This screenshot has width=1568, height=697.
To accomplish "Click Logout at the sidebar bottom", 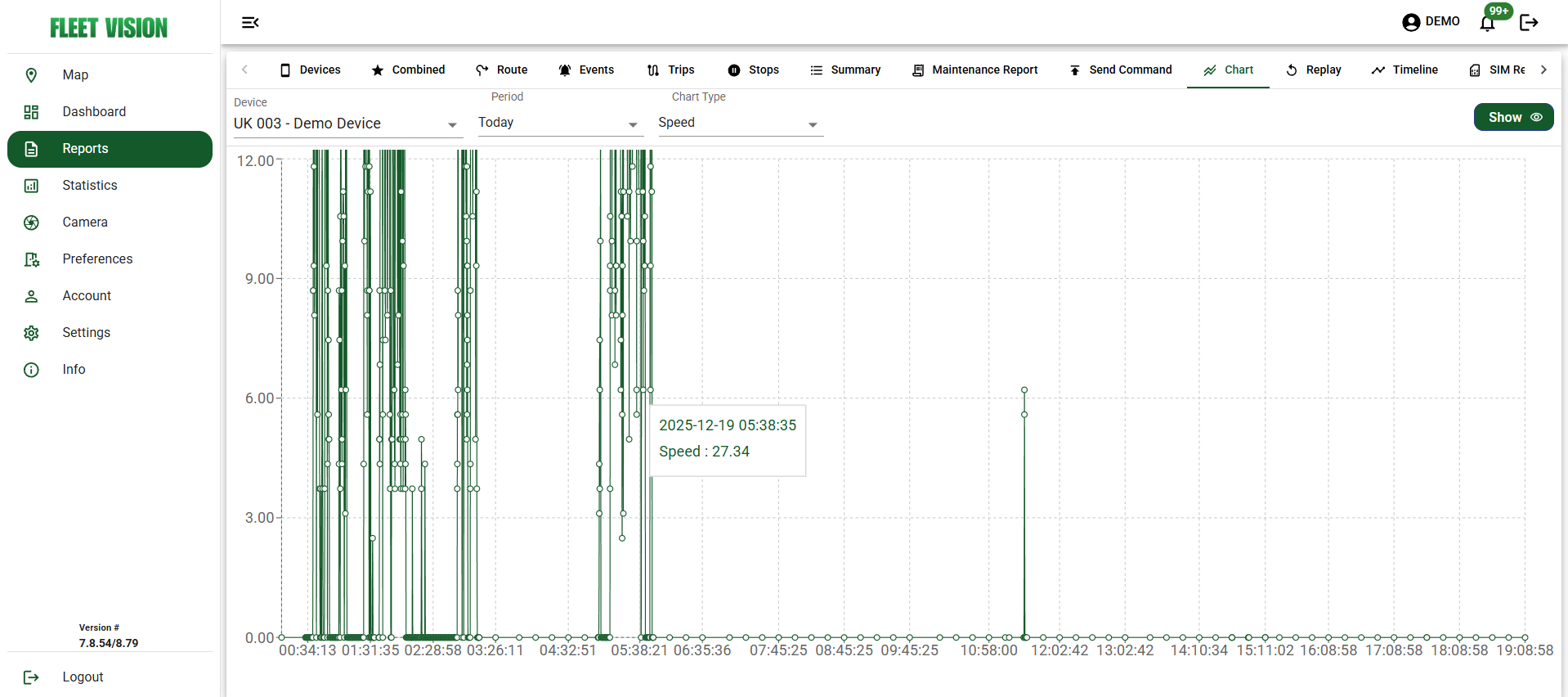I will (83, 677).
